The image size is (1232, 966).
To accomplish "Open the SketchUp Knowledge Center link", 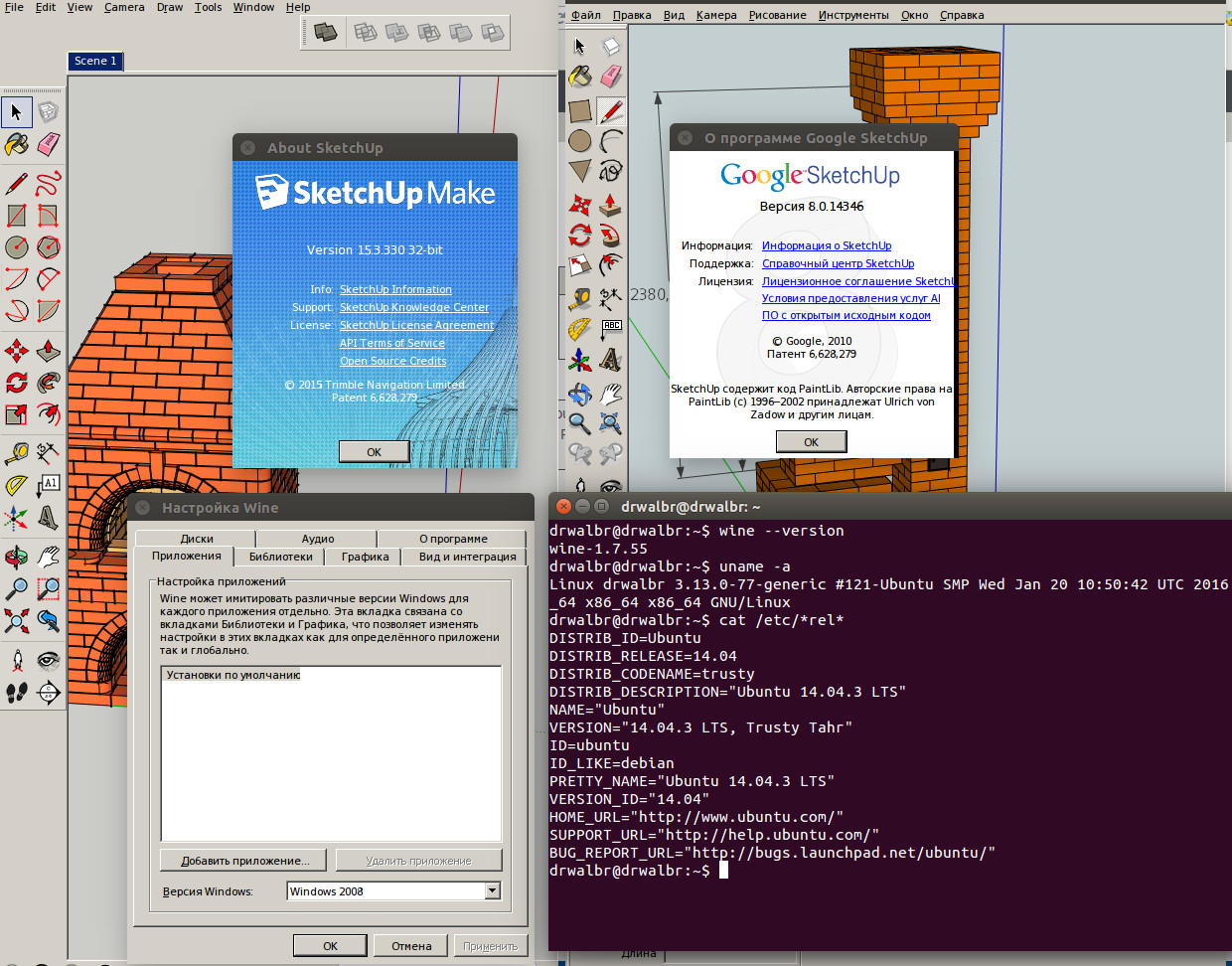I will click(x=414, y=307).
